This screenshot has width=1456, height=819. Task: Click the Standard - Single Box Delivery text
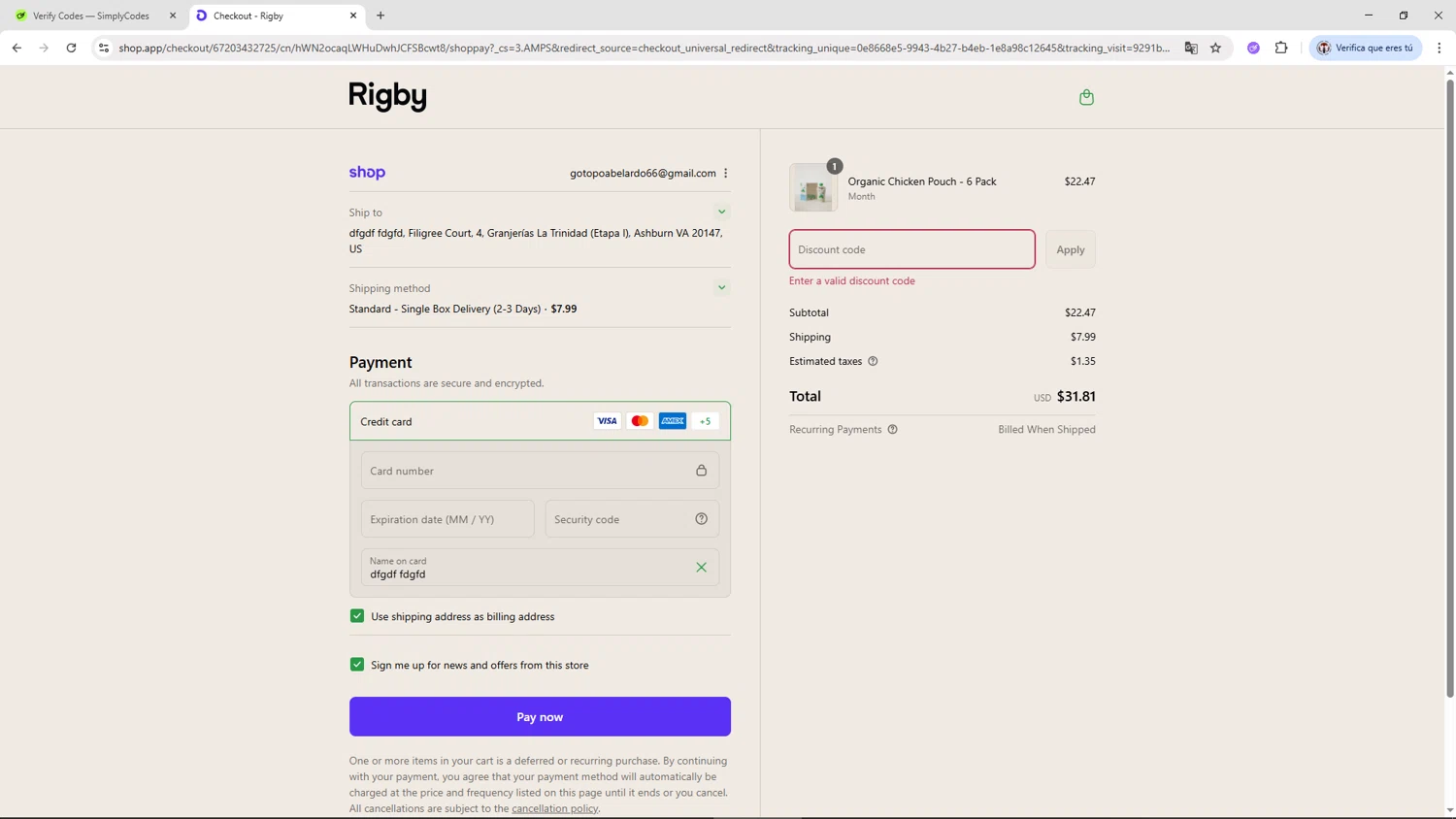tap(445, 309)
